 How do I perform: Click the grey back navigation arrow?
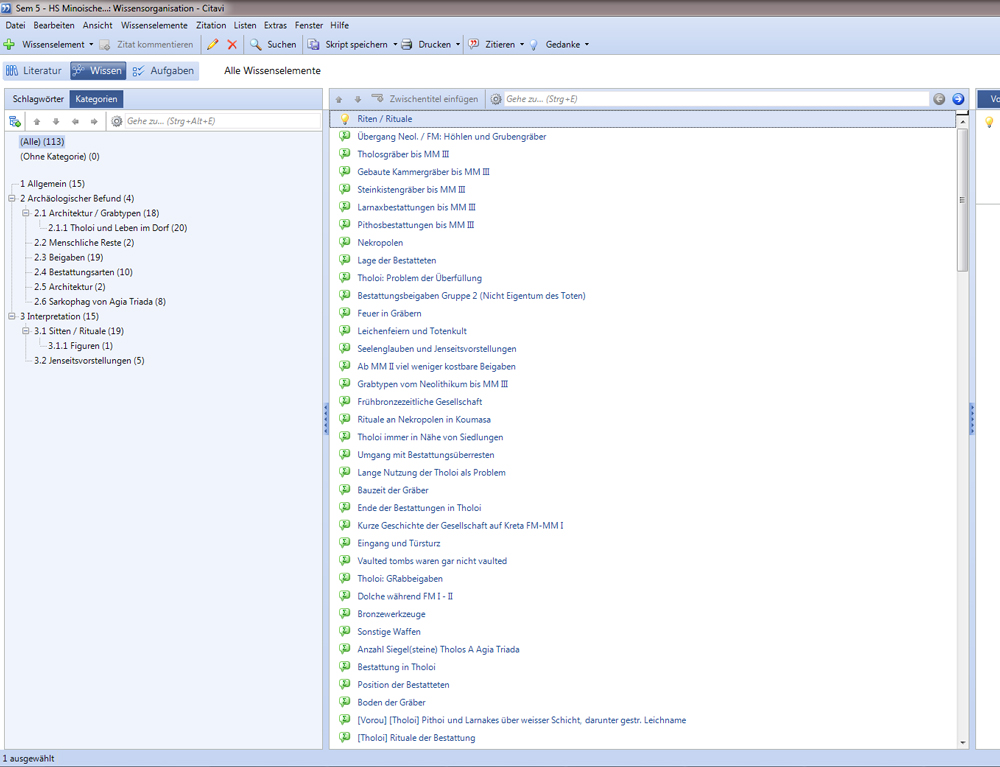pyautogui.click(x=939, y=99)
